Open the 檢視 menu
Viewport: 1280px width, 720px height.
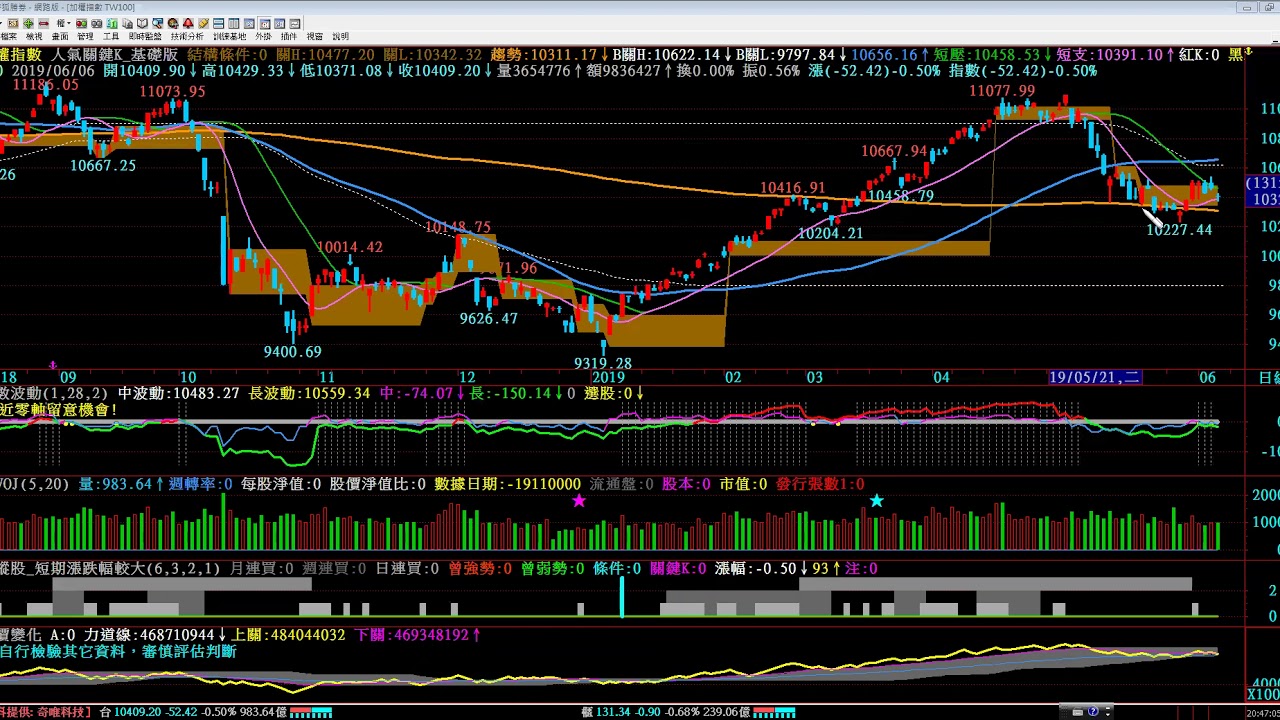coord(34,36)
